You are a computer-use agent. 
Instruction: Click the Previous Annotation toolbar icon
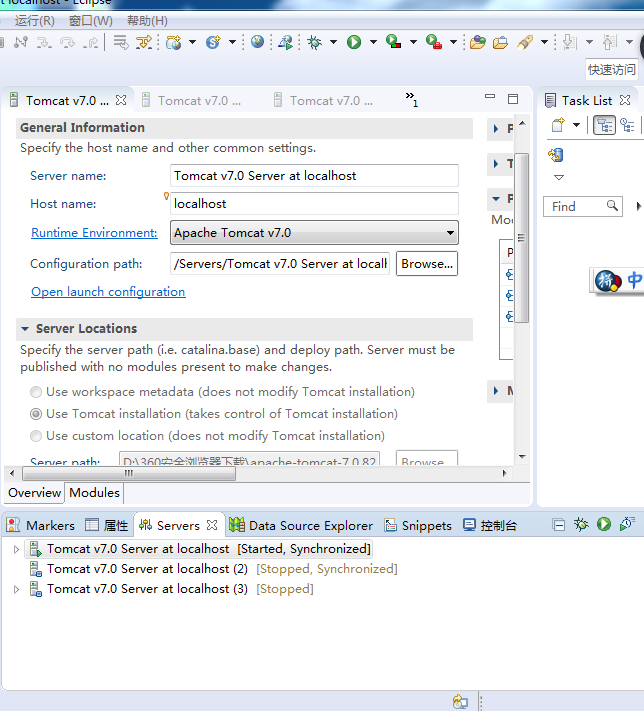click(x=610, y=42)
